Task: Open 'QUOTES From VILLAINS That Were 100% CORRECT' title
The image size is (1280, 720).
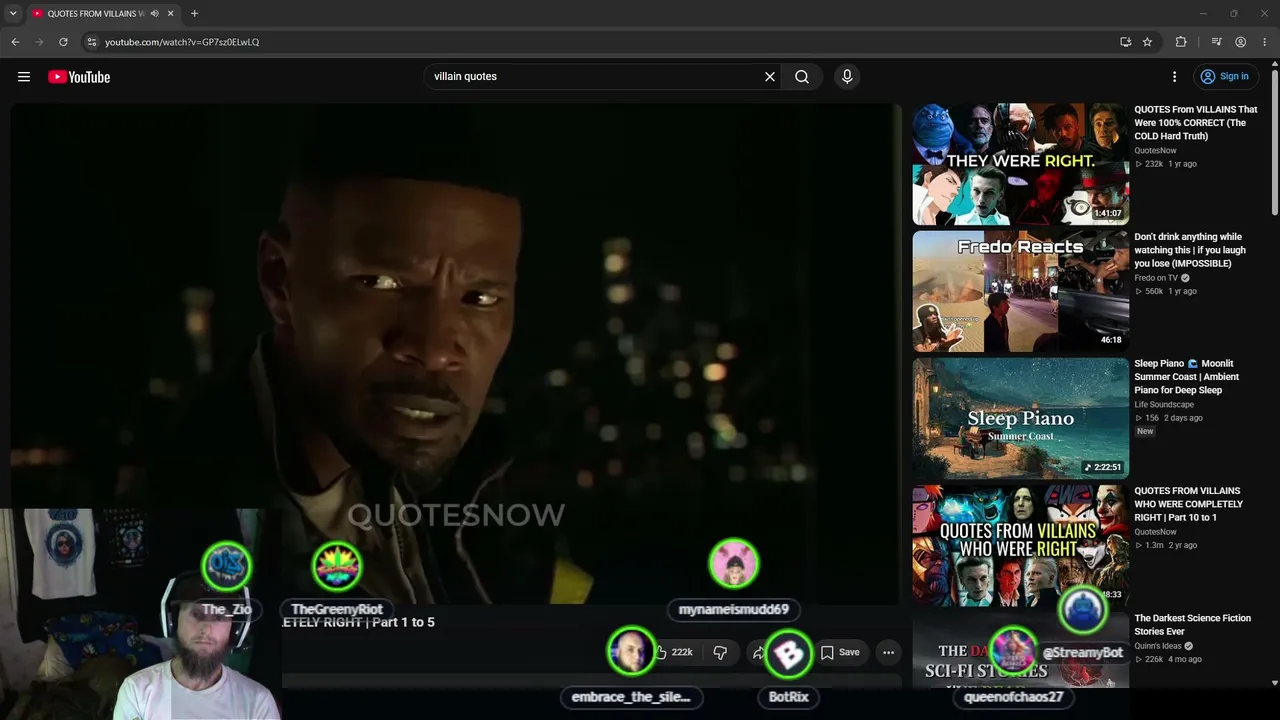Action: pos(1196,123)
